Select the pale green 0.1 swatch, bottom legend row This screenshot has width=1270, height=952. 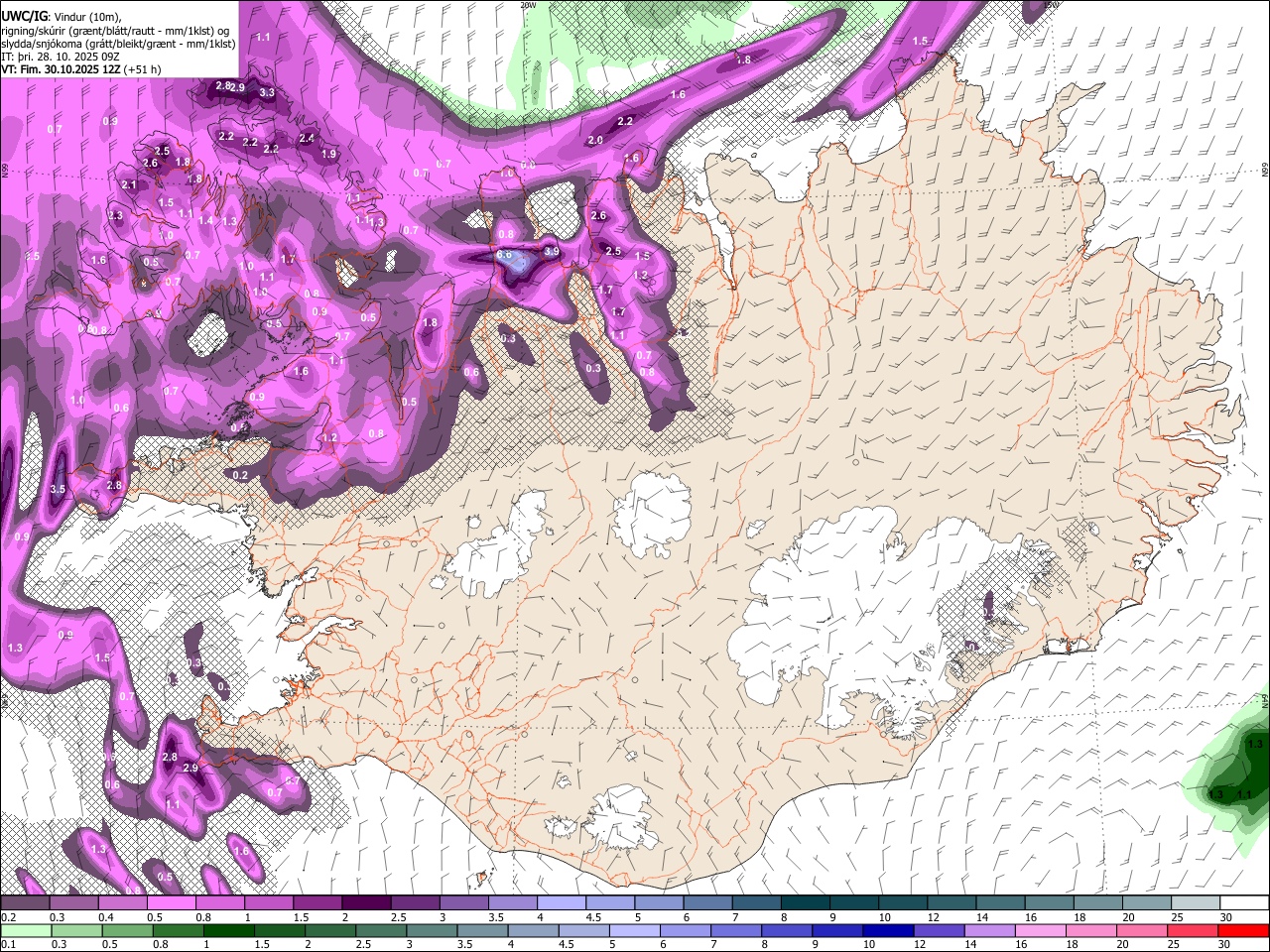25,930
